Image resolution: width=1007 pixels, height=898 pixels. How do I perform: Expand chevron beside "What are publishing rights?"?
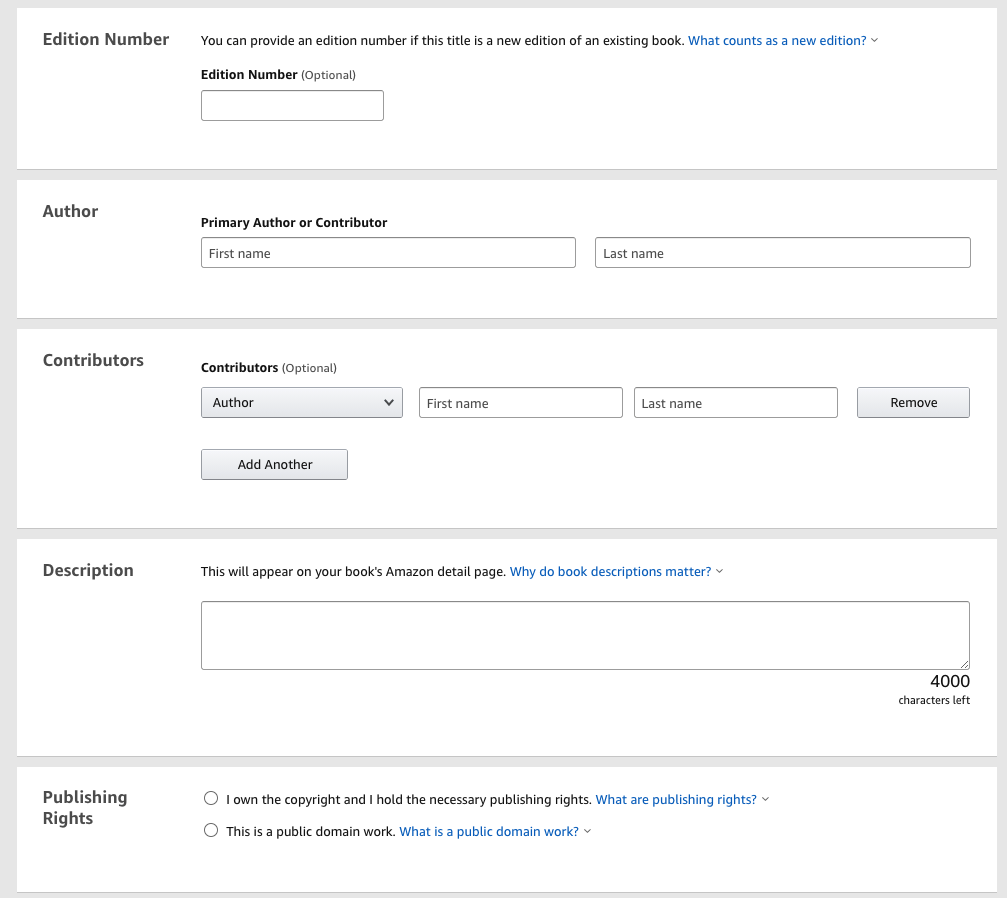click(x=766, y=800)
